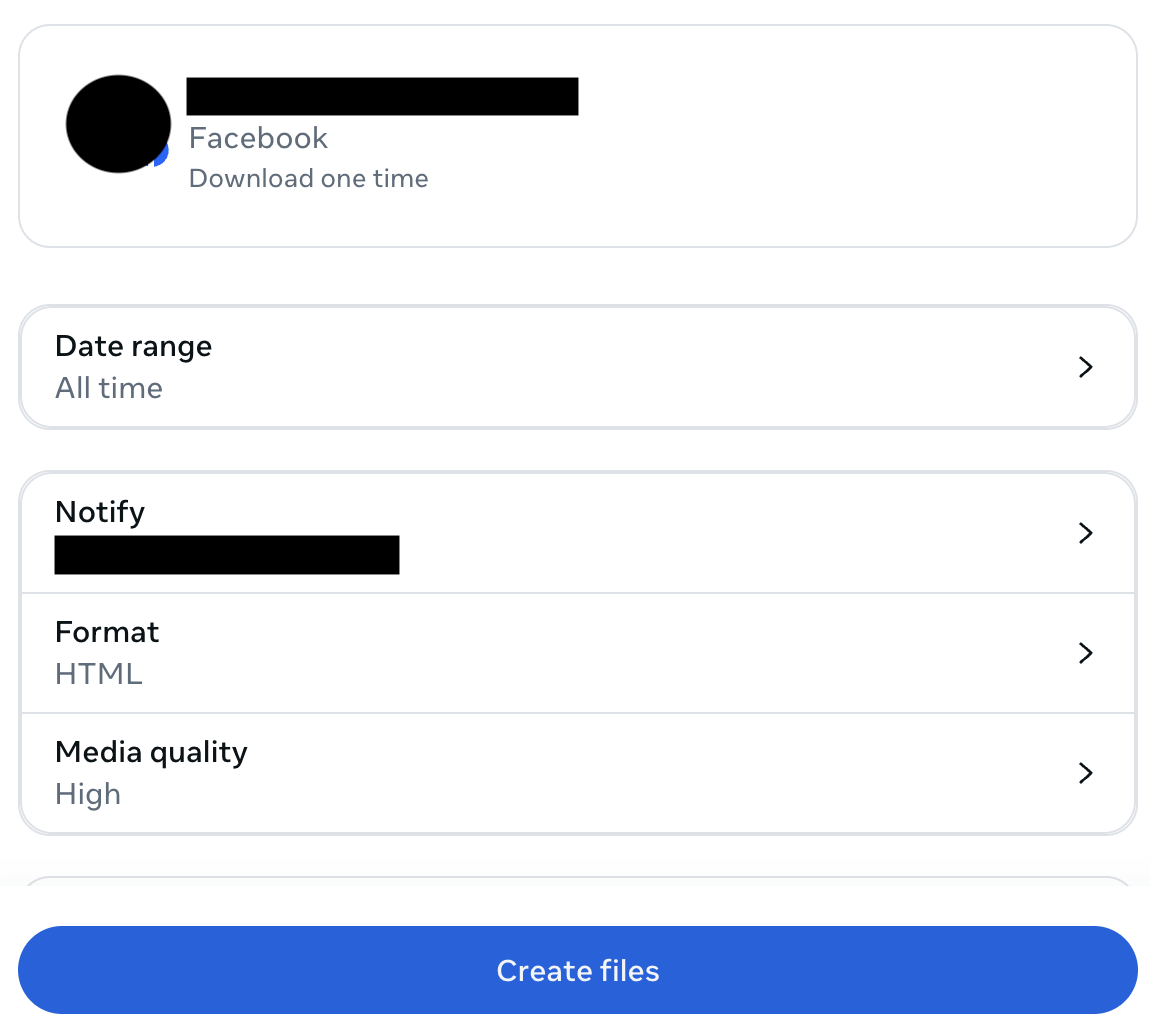Click the Facebook label under the name
The image size is (1150, 1034).
pos(258,138)
